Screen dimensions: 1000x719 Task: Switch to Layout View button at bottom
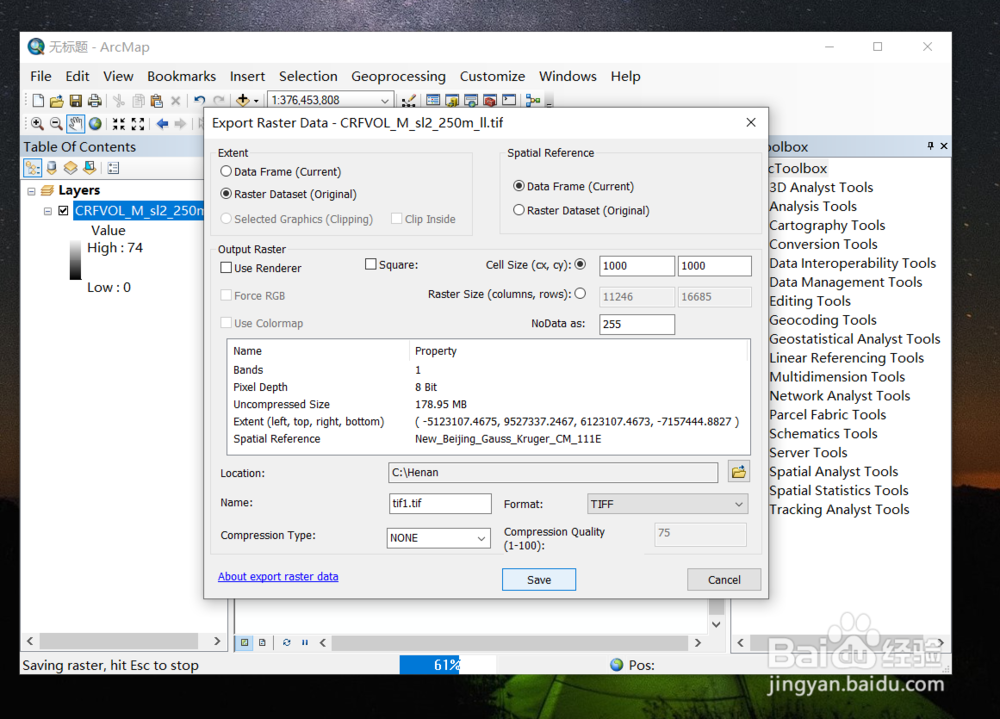point(262,642)
